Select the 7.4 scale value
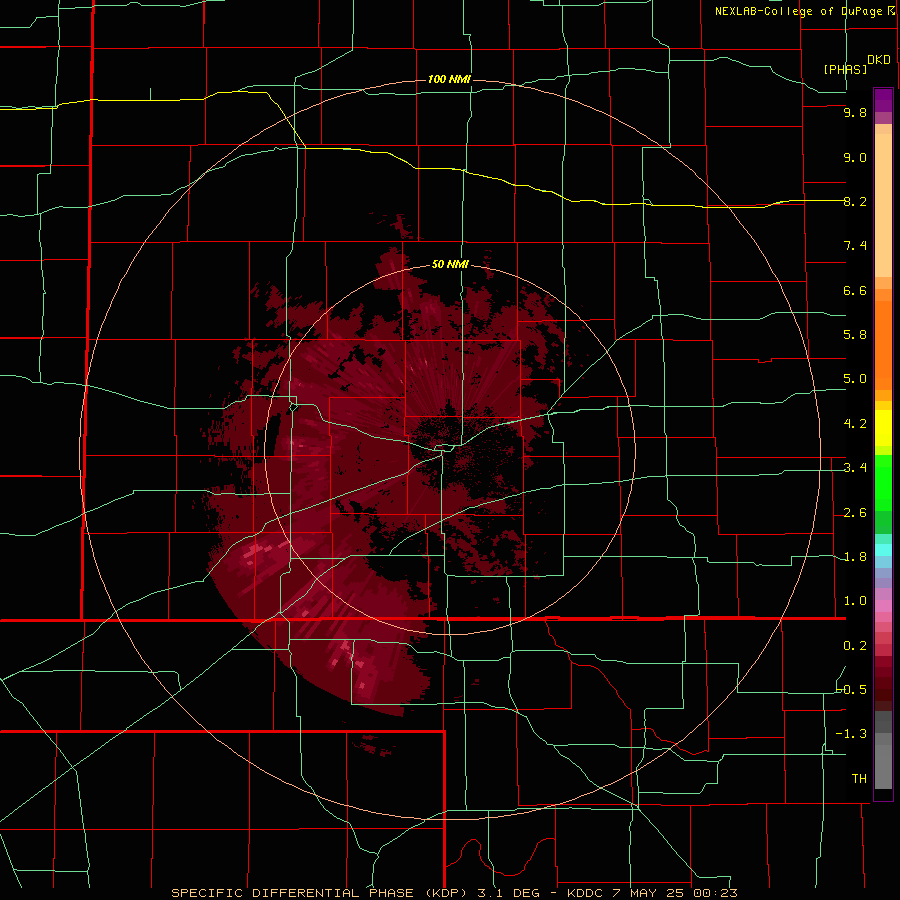 tap(855, 246)
